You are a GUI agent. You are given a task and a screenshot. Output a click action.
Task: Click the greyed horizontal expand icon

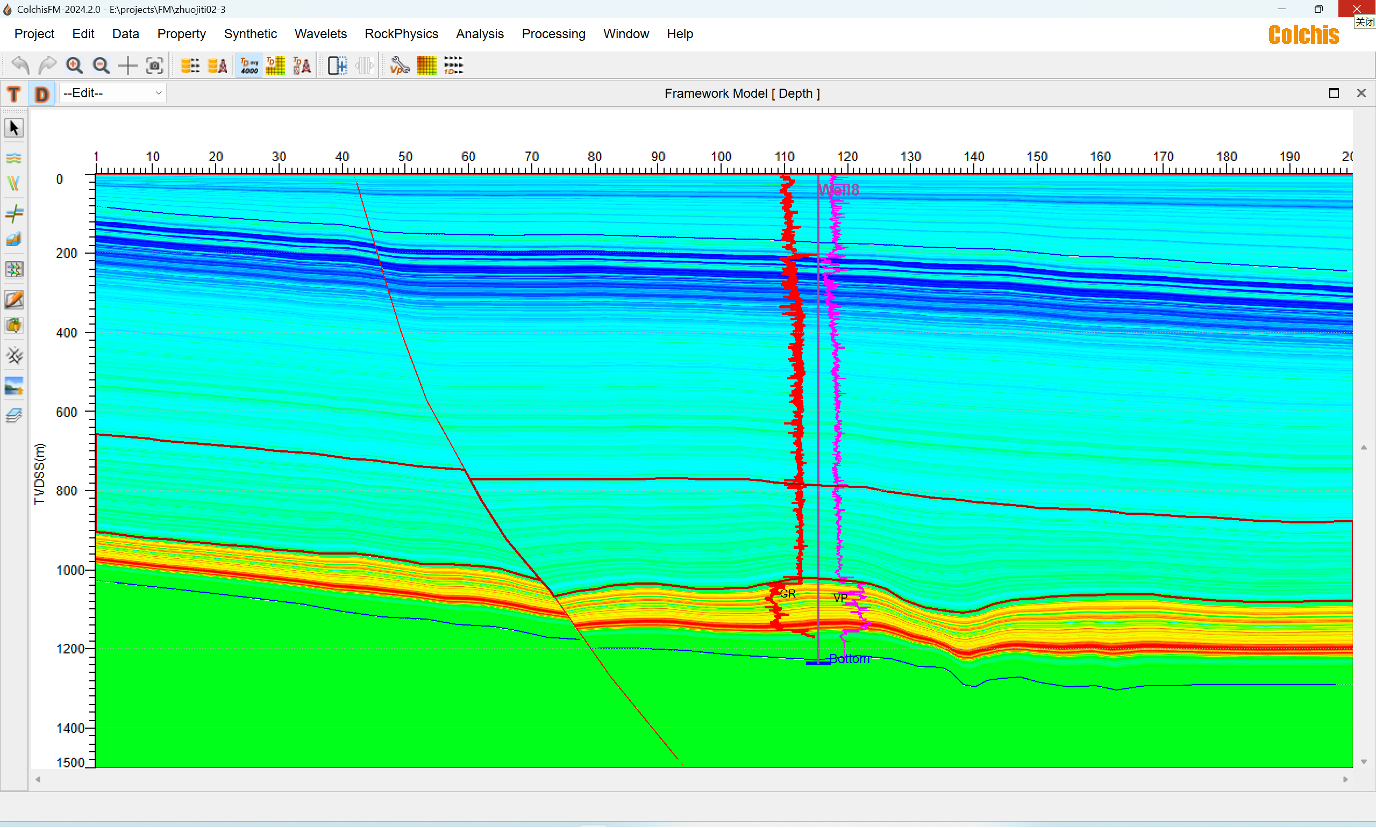364,66
